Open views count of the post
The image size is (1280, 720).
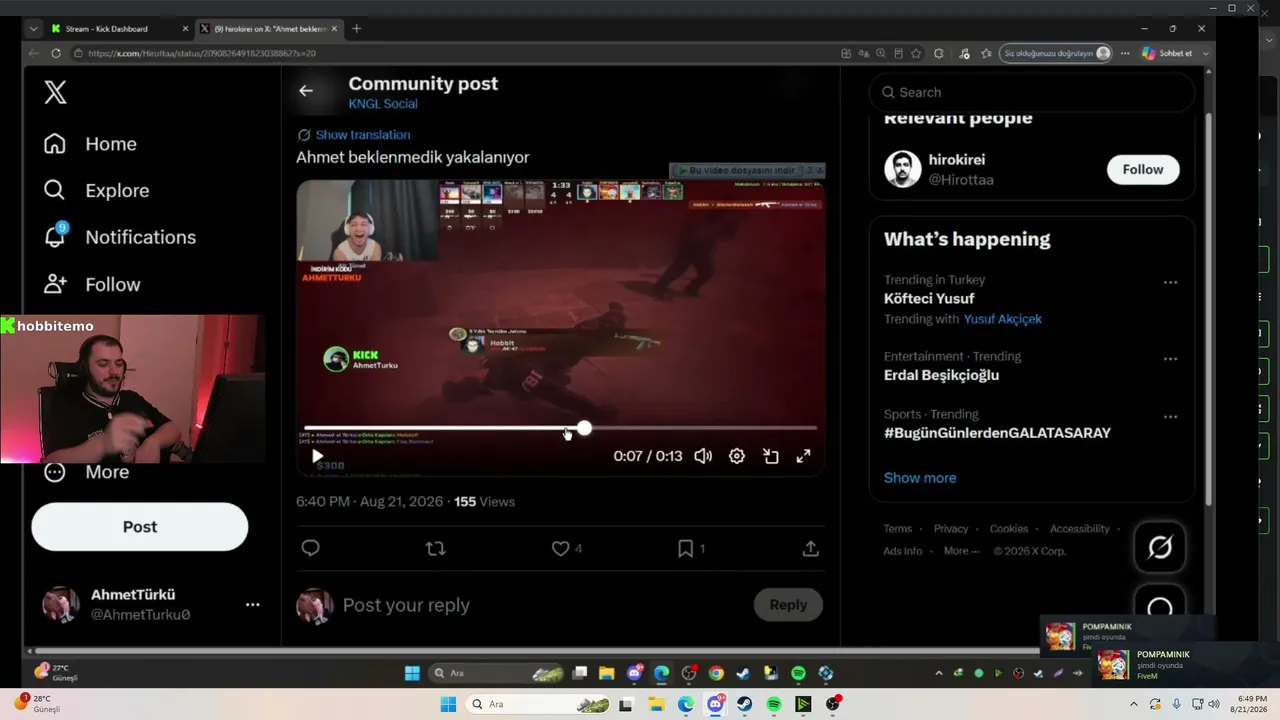click(485, 502)
